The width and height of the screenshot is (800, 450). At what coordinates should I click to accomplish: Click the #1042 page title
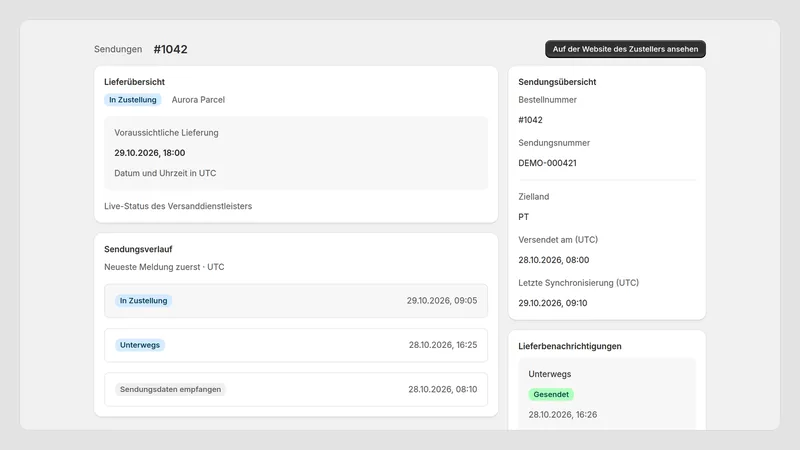tap(170, 49)
